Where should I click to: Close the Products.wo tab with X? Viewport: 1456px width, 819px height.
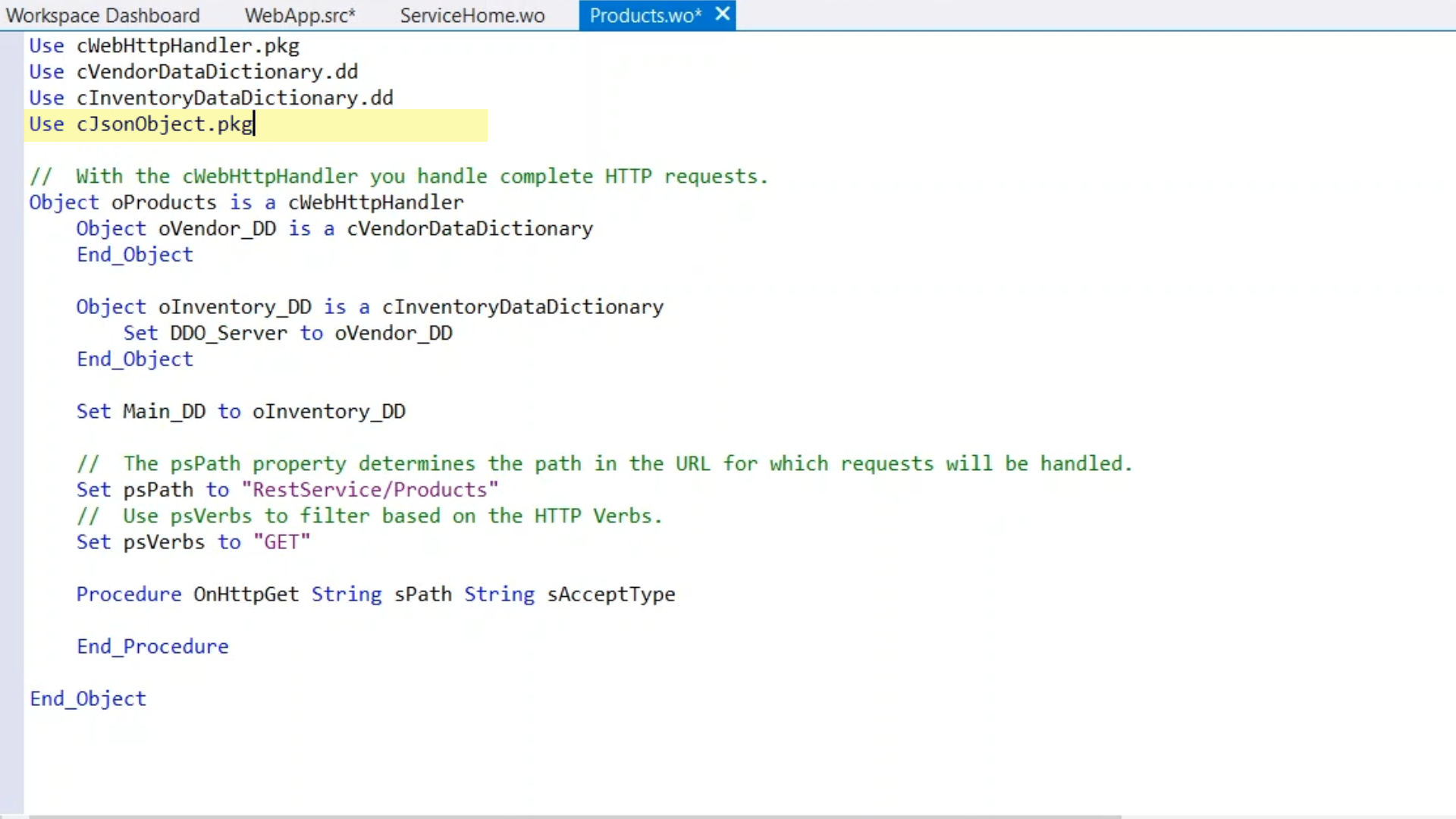tap(723, 14)
